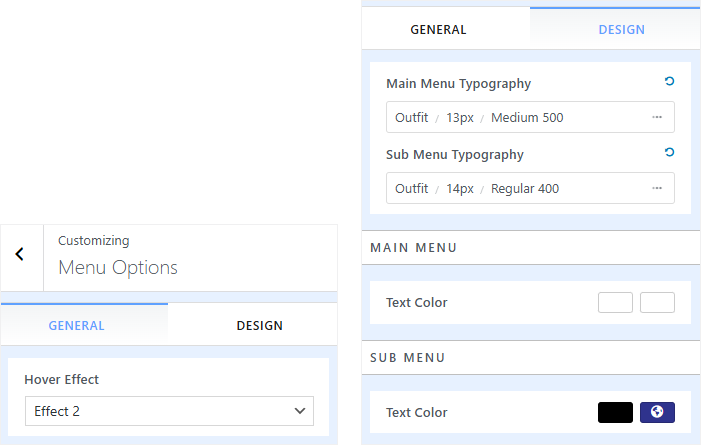Select General tab above Main Menu Typography
The height and width of the screenshot is (445, 701).
438,29
